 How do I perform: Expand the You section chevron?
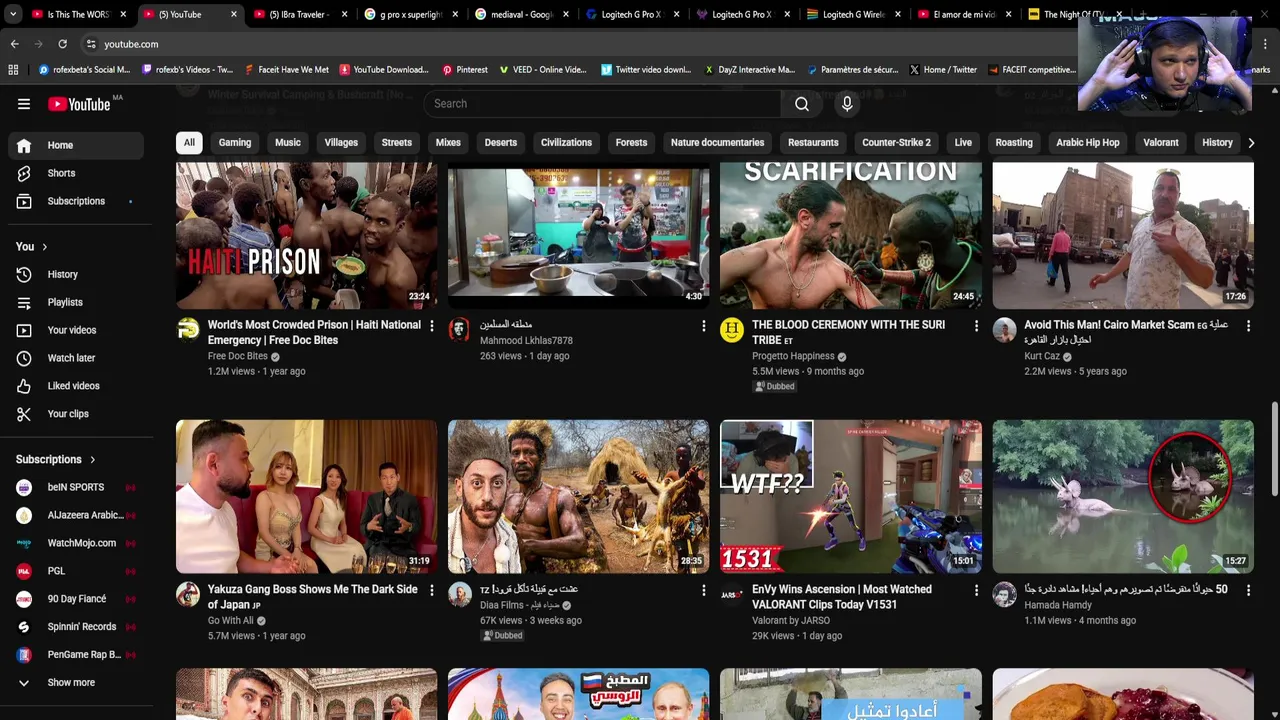tap(44, 247)
